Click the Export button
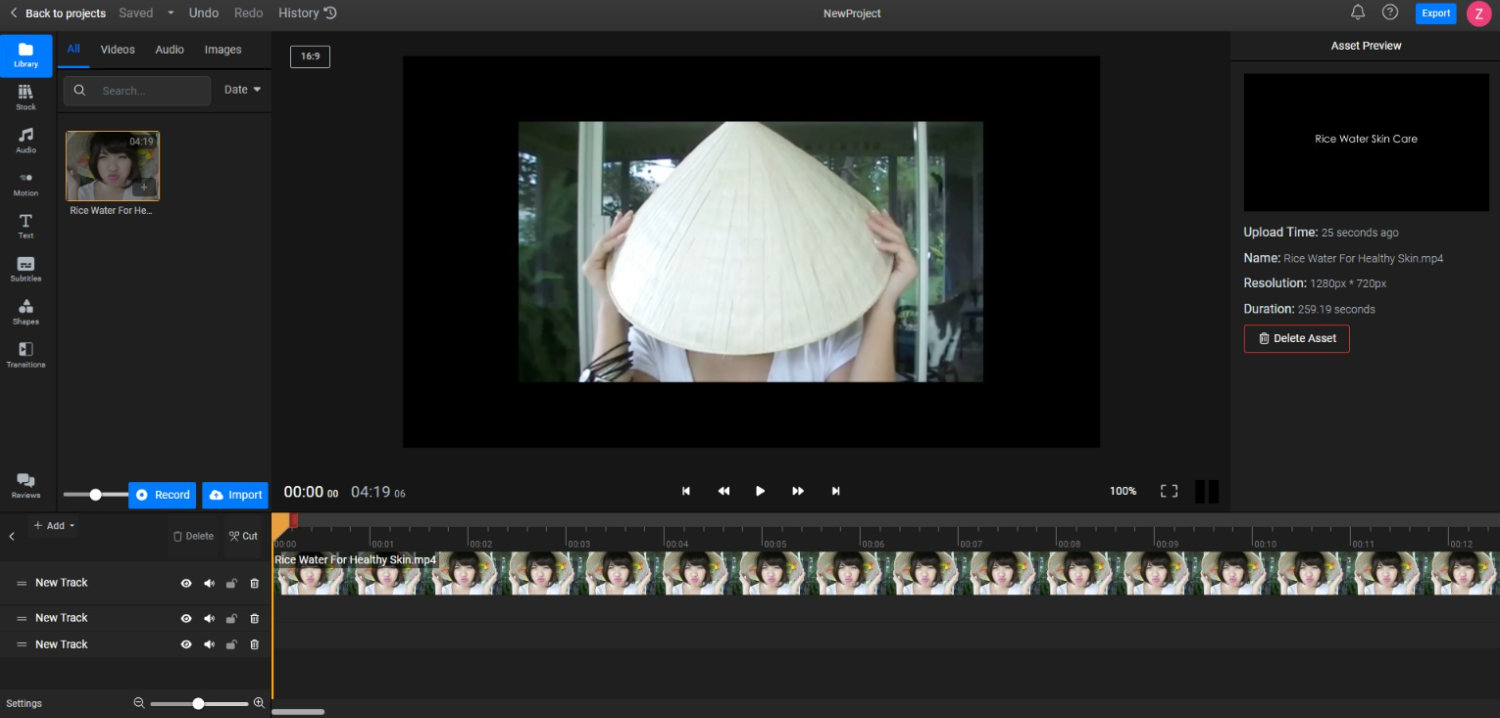Viewport: 1500px width, 718px height. tap(1436, 13)
